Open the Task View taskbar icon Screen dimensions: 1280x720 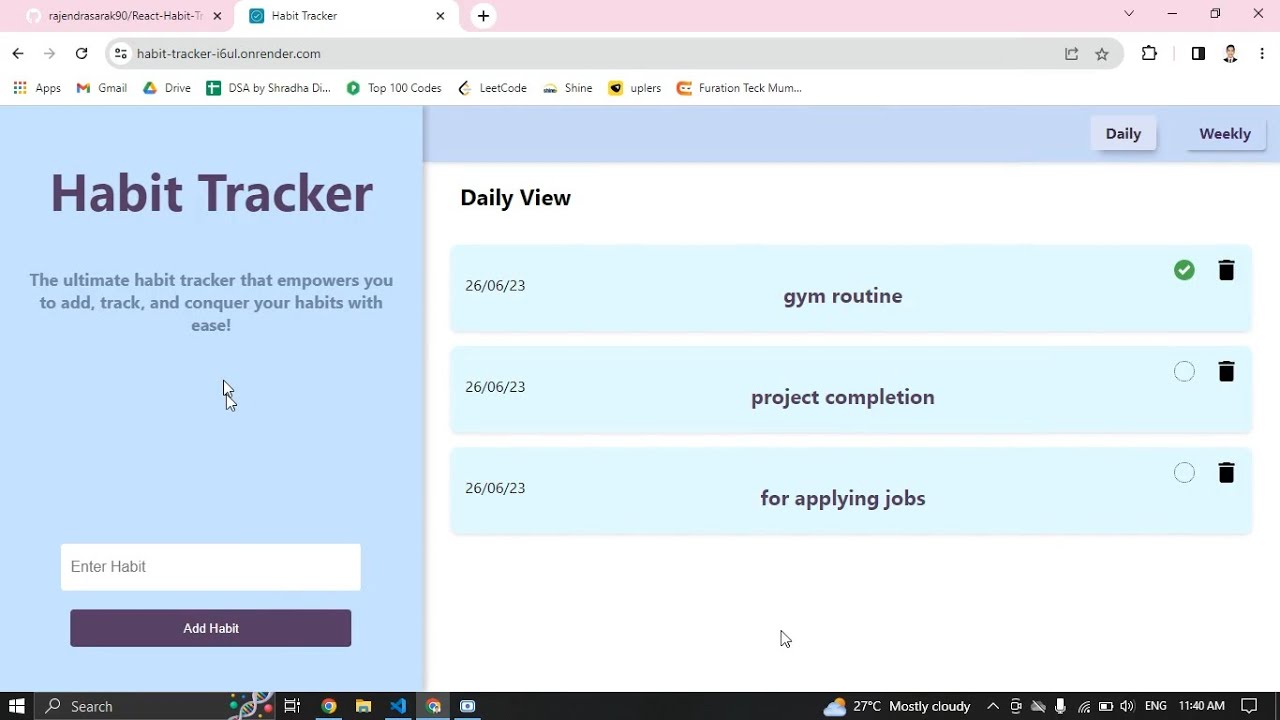click(x=292, y=706)
